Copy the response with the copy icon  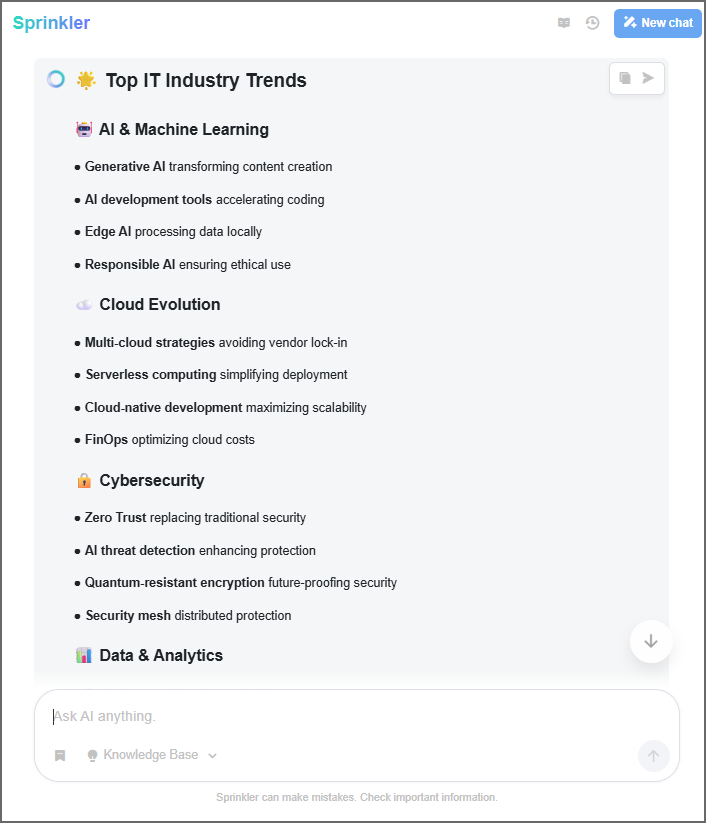coord(625,78)
